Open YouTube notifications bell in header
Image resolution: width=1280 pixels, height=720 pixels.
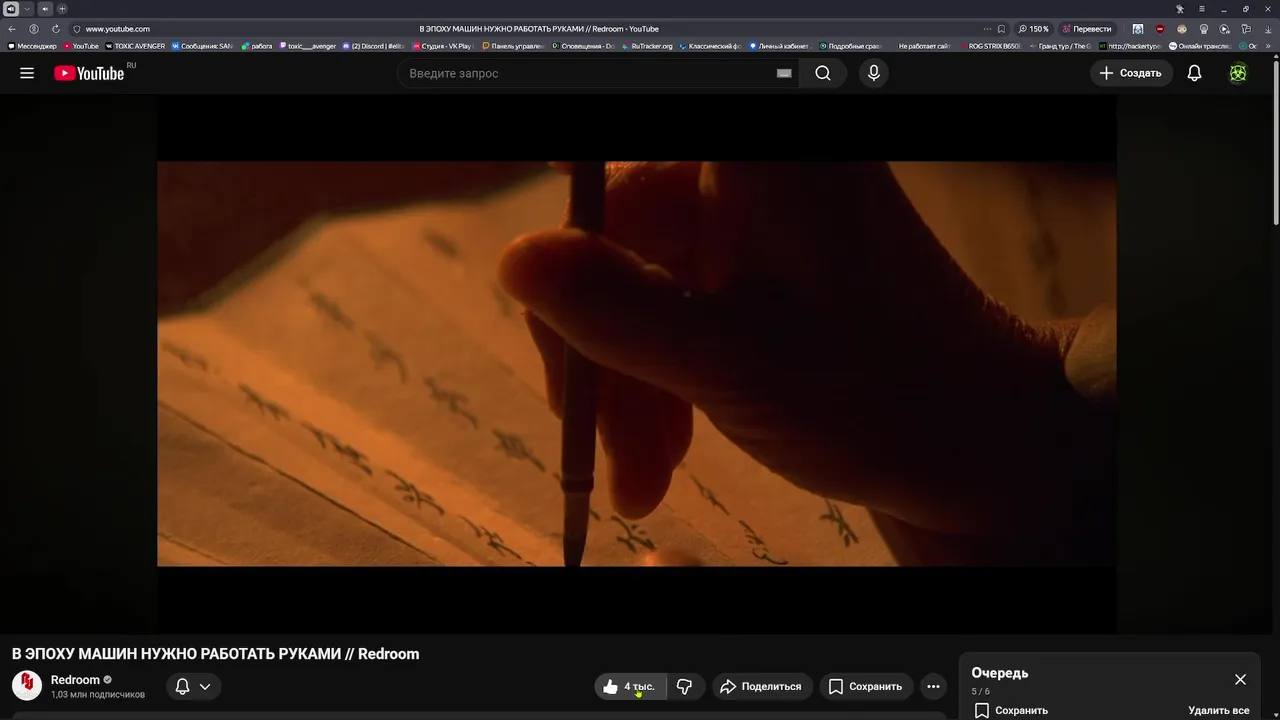point(1194,73)
